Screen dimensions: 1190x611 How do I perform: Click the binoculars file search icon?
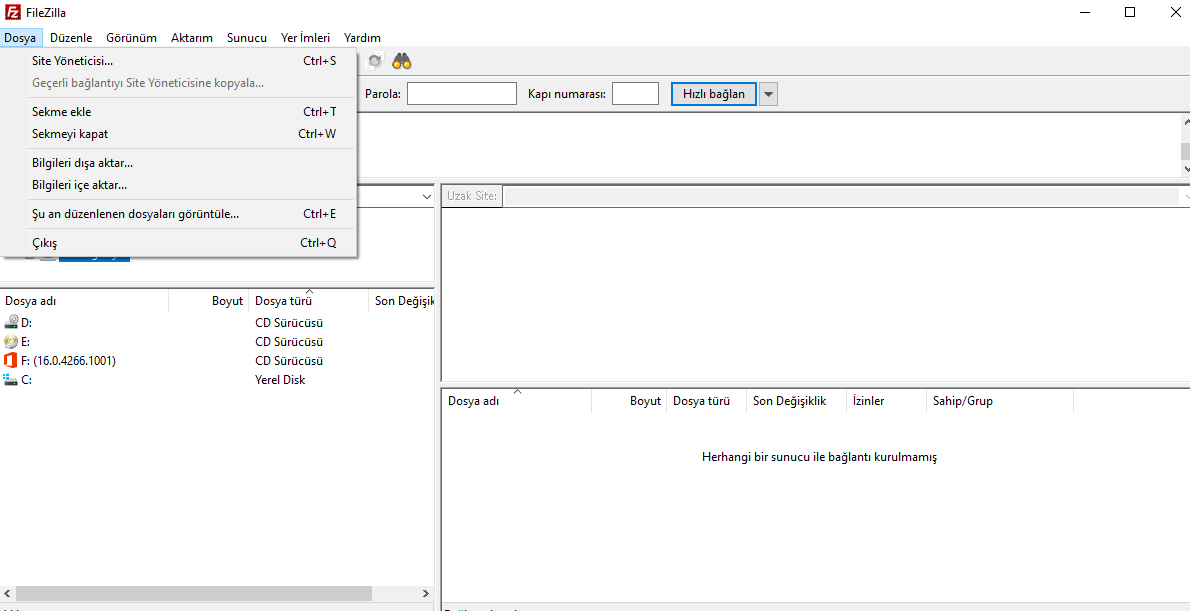(401, 61)
